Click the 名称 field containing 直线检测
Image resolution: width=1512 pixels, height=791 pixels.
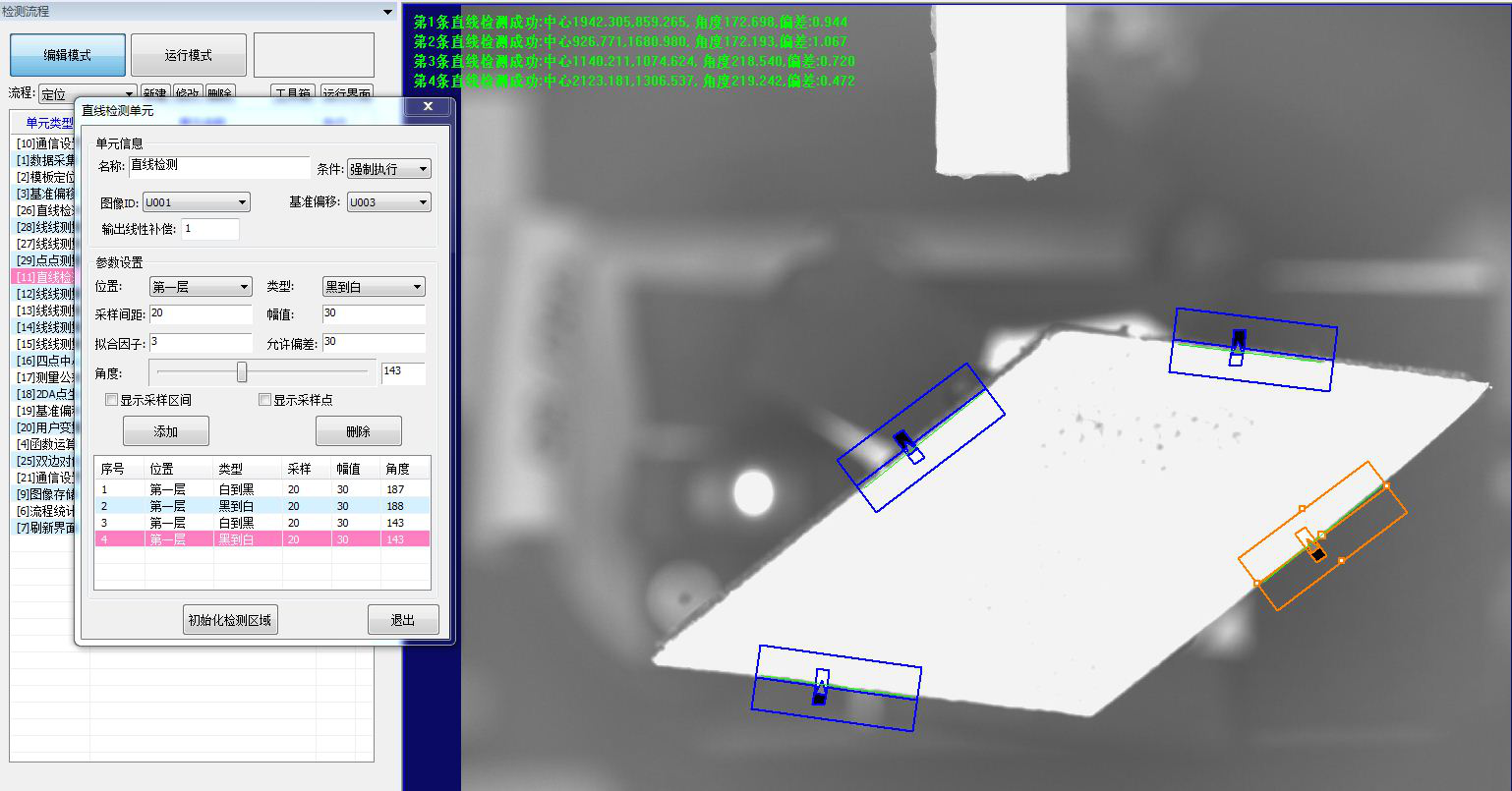[x=219, y=168]
